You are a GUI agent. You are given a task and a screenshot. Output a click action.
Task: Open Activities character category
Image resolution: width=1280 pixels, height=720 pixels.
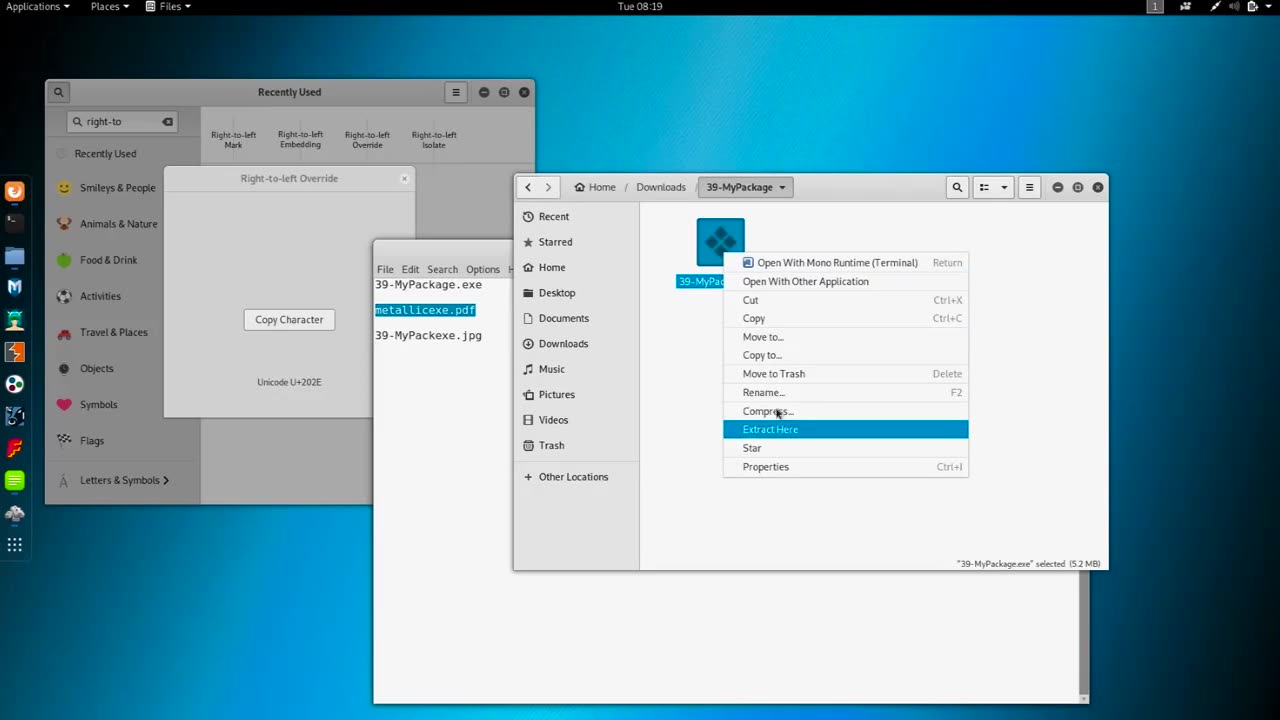100,296
